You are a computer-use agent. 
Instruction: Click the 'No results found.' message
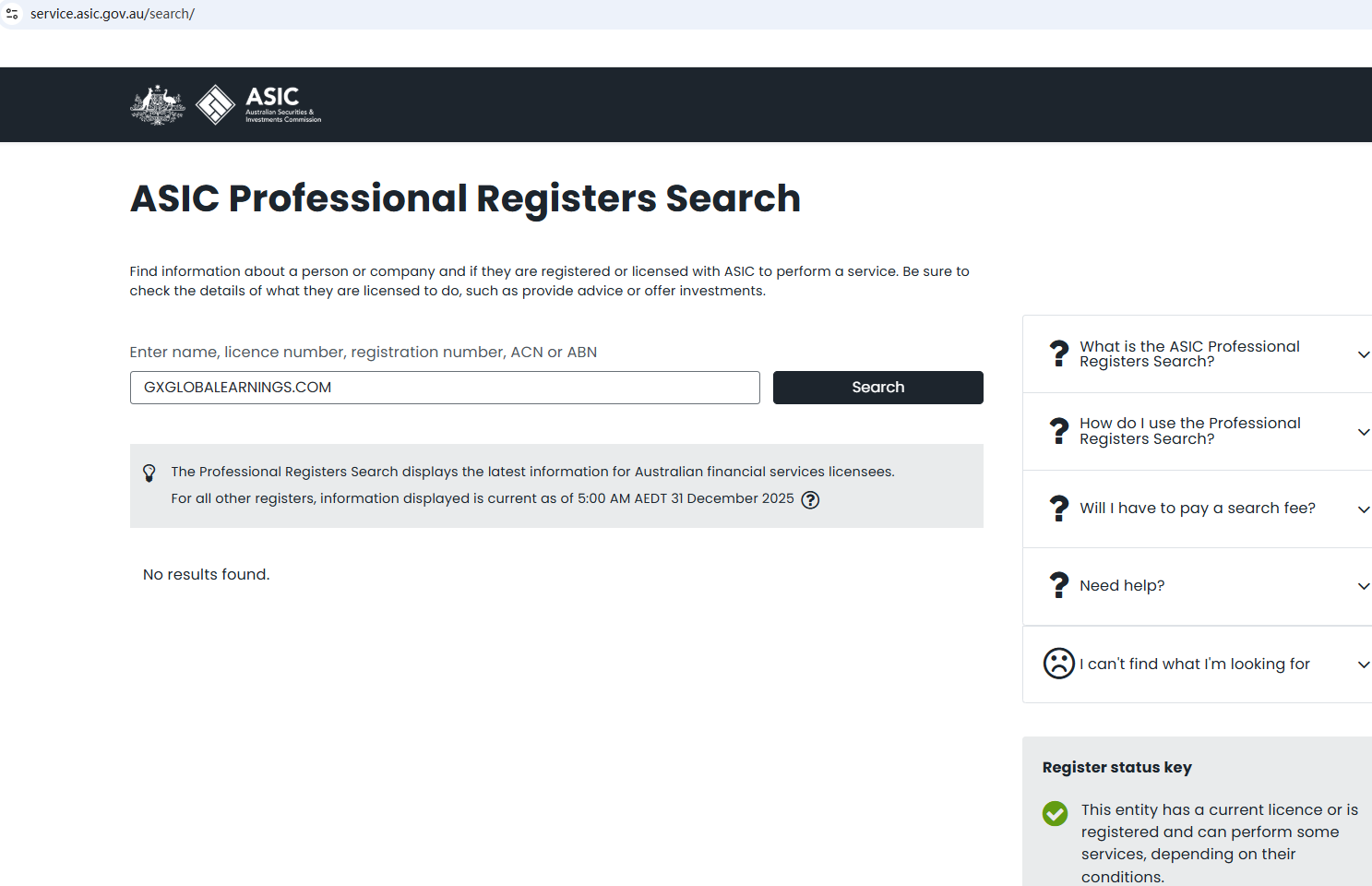207,574
